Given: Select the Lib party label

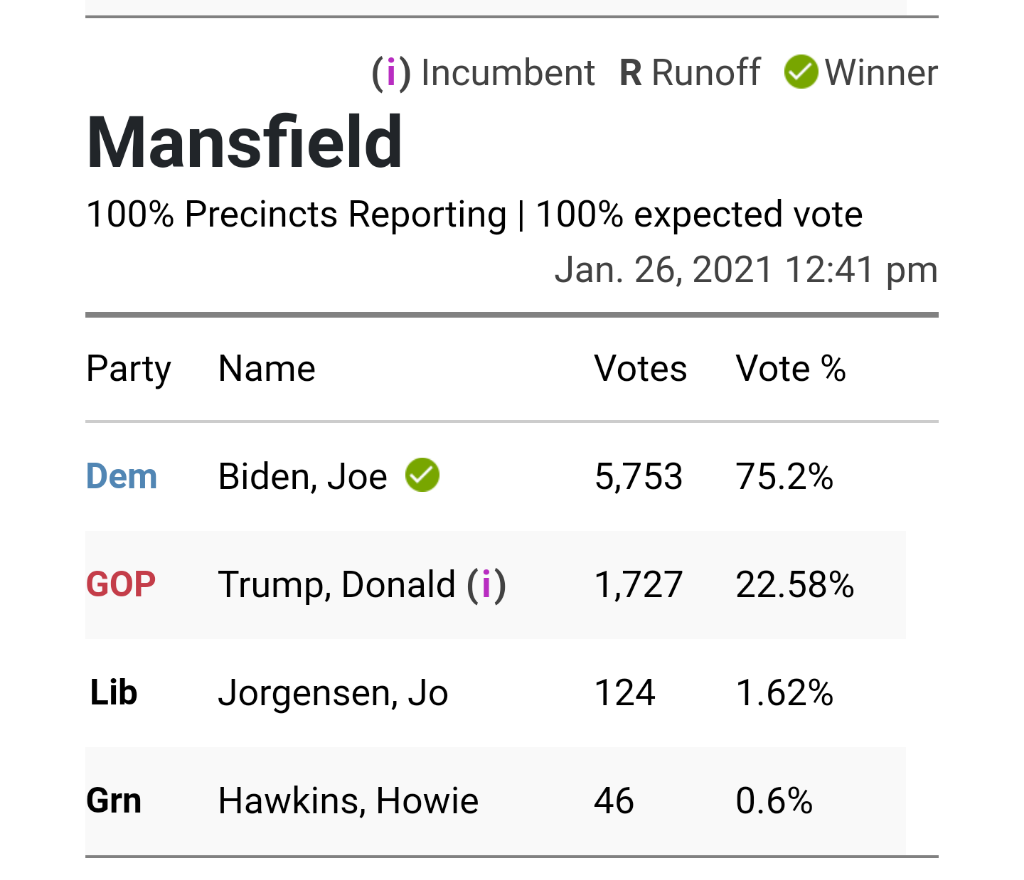Looking at the screenshot, I should pyautogui.click(x=114, y=693).
